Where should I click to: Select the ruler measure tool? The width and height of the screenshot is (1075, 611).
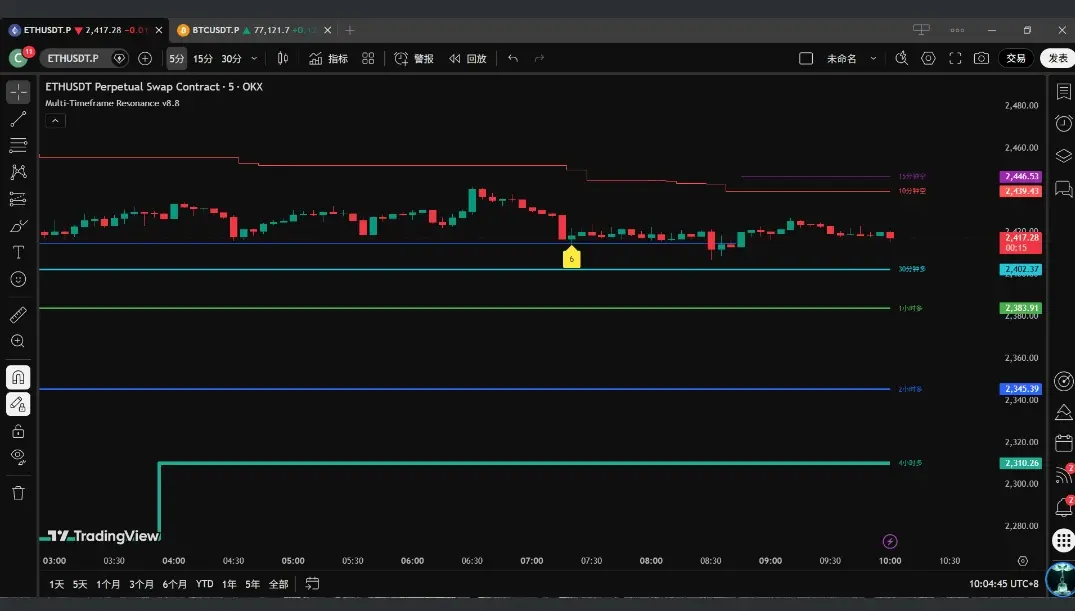[x=19, y=315]
